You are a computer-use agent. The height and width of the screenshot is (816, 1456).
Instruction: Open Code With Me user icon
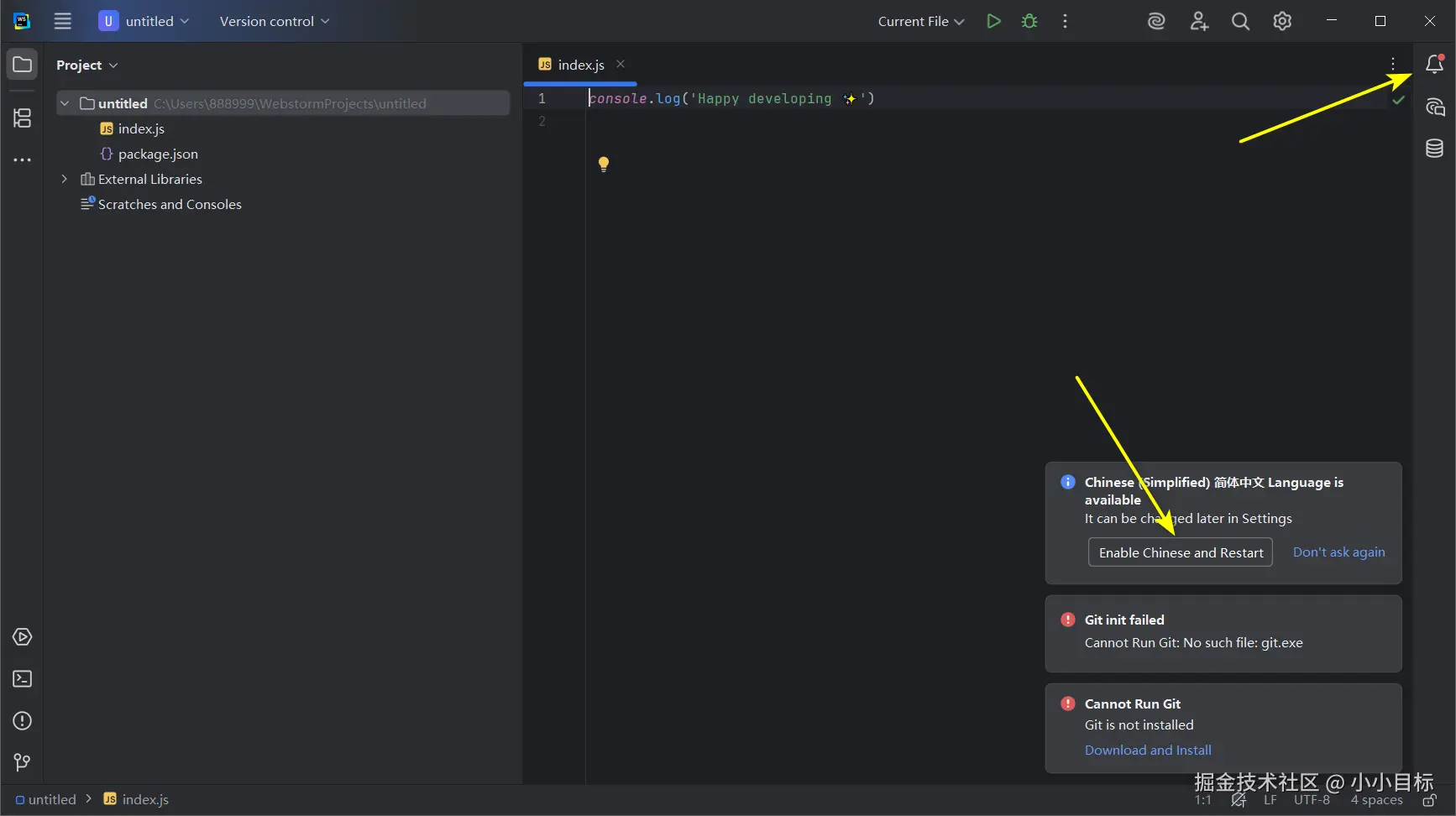click(x=1199, y=21)
